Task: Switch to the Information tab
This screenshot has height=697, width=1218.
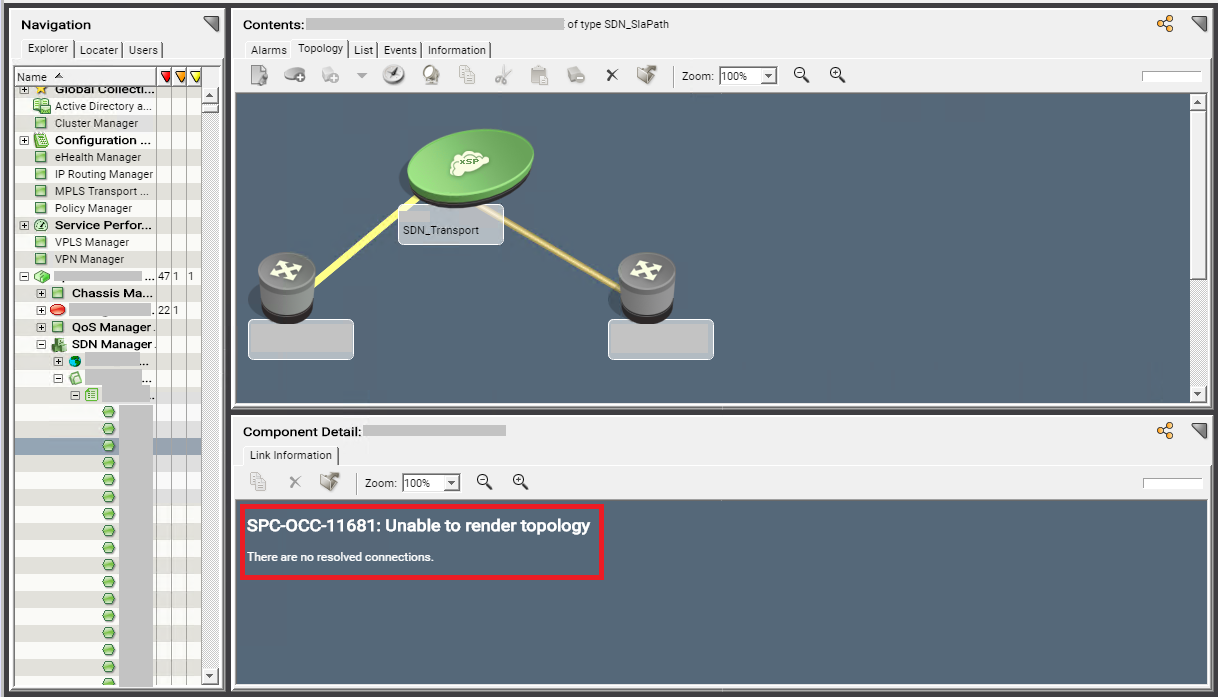Action: point(457,50)
